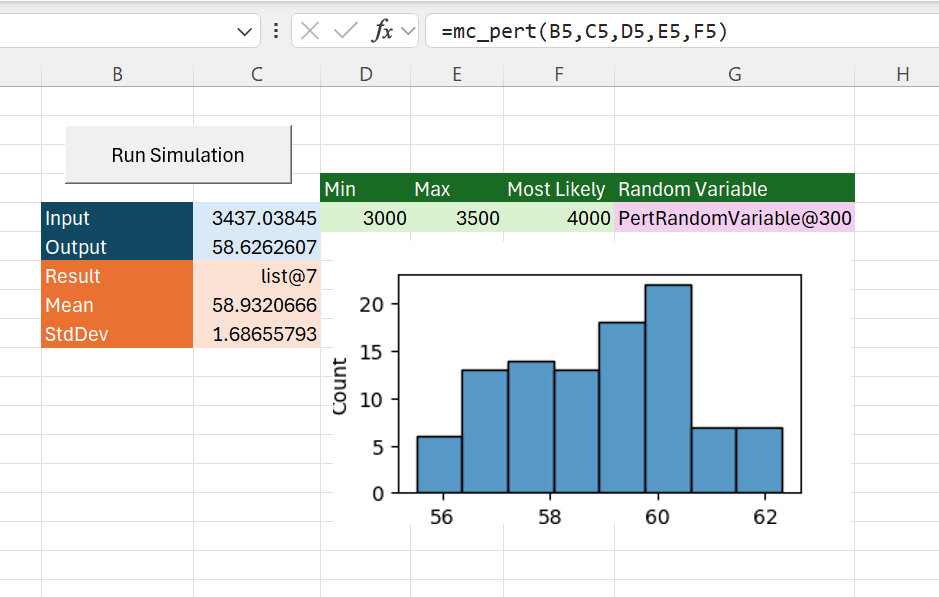
Task: Run the simulation
Action: tap(178, 154)
